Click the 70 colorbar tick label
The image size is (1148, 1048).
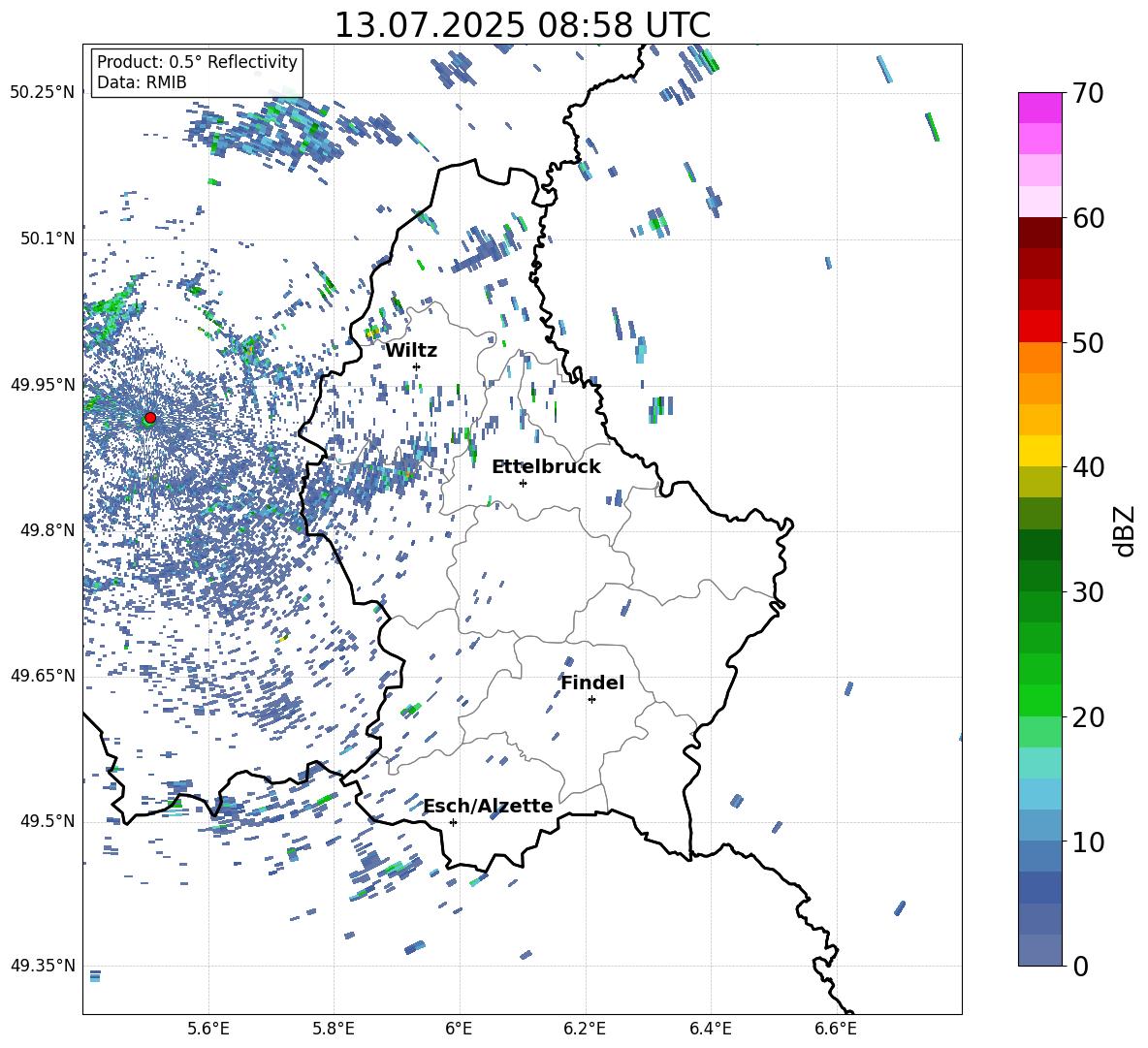coord(1088,94)
